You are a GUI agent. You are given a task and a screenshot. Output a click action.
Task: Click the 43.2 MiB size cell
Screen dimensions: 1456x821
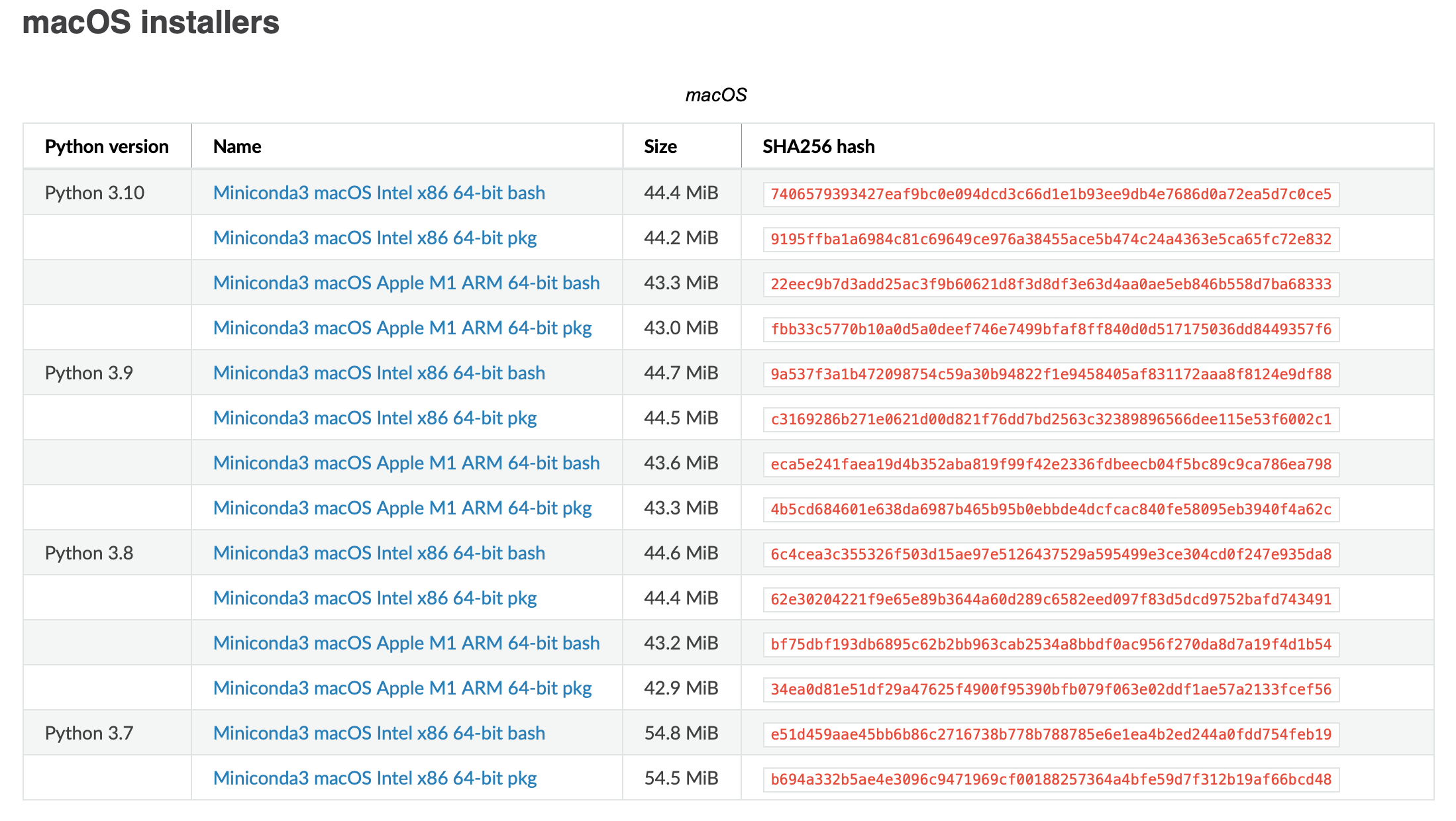tap(681, 643)
